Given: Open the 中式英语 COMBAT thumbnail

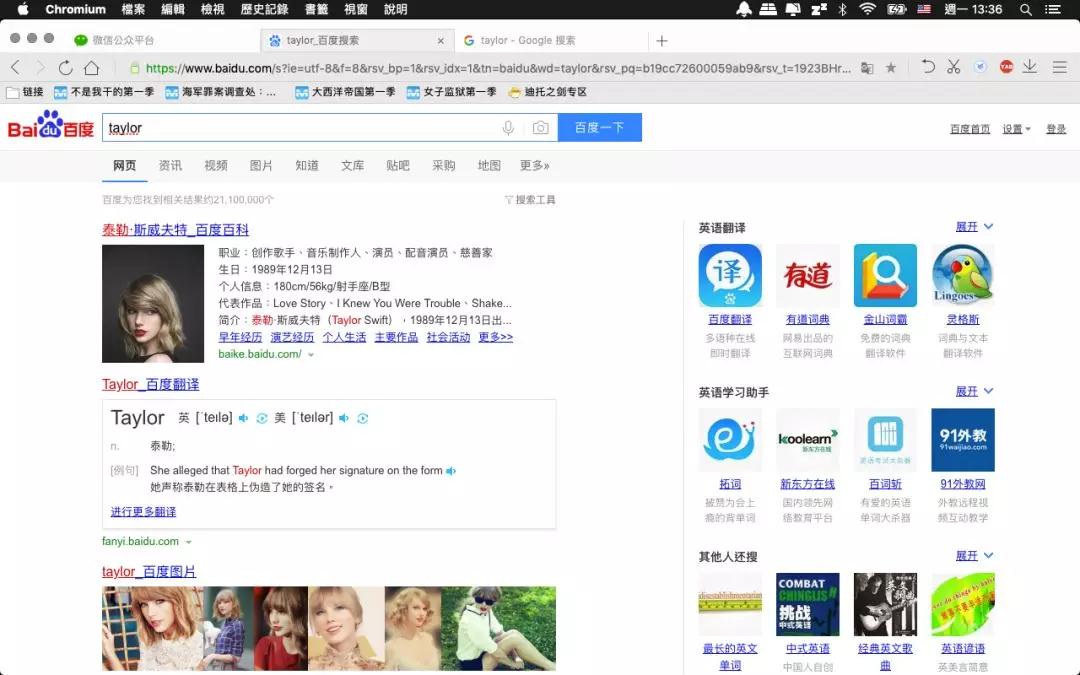Looking at the screenshot, I should 808,604.
